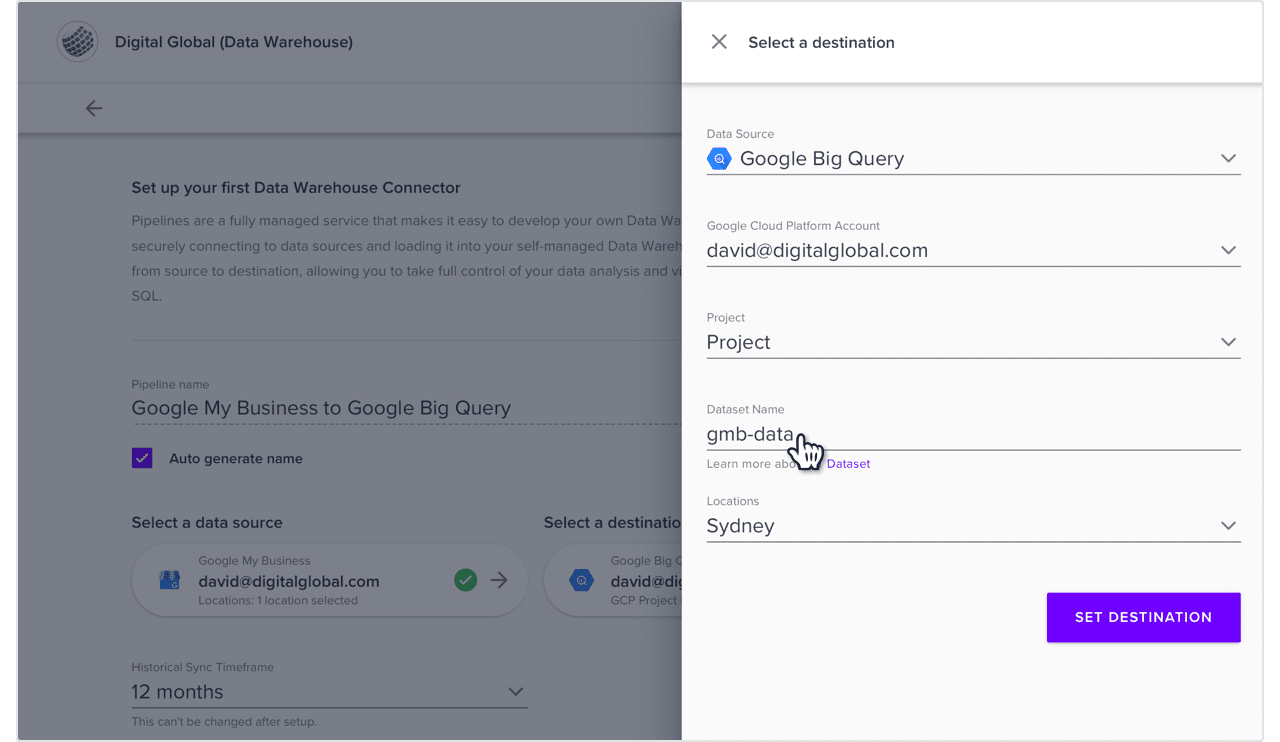Open the Project dropdown
This screenshot has width=1280, height=742.
coord(973,342)
